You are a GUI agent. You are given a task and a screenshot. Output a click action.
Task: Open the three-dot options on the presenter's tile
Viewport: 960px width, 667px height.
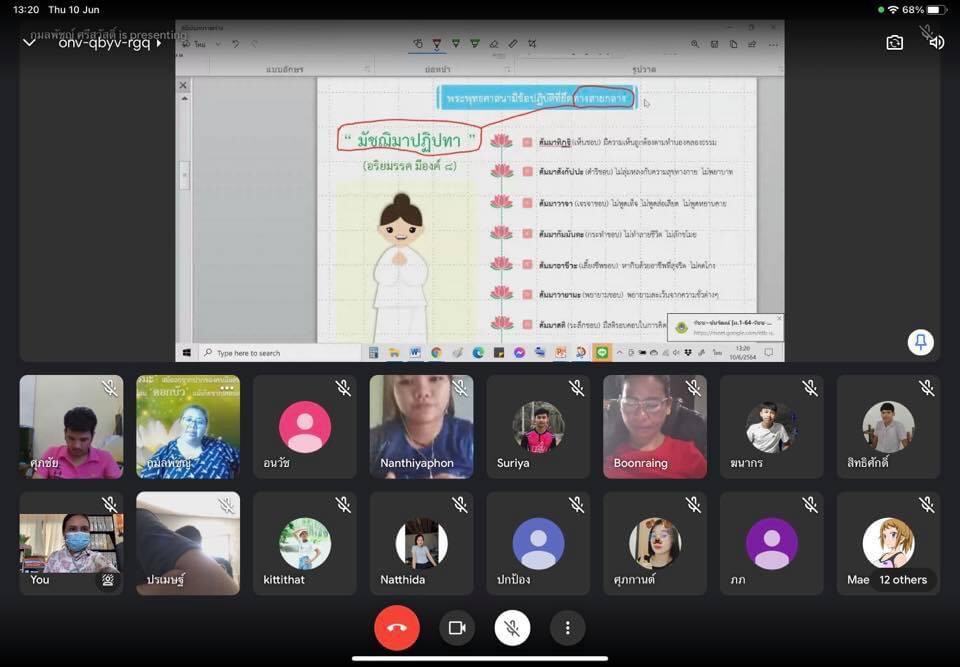[225, 389]
